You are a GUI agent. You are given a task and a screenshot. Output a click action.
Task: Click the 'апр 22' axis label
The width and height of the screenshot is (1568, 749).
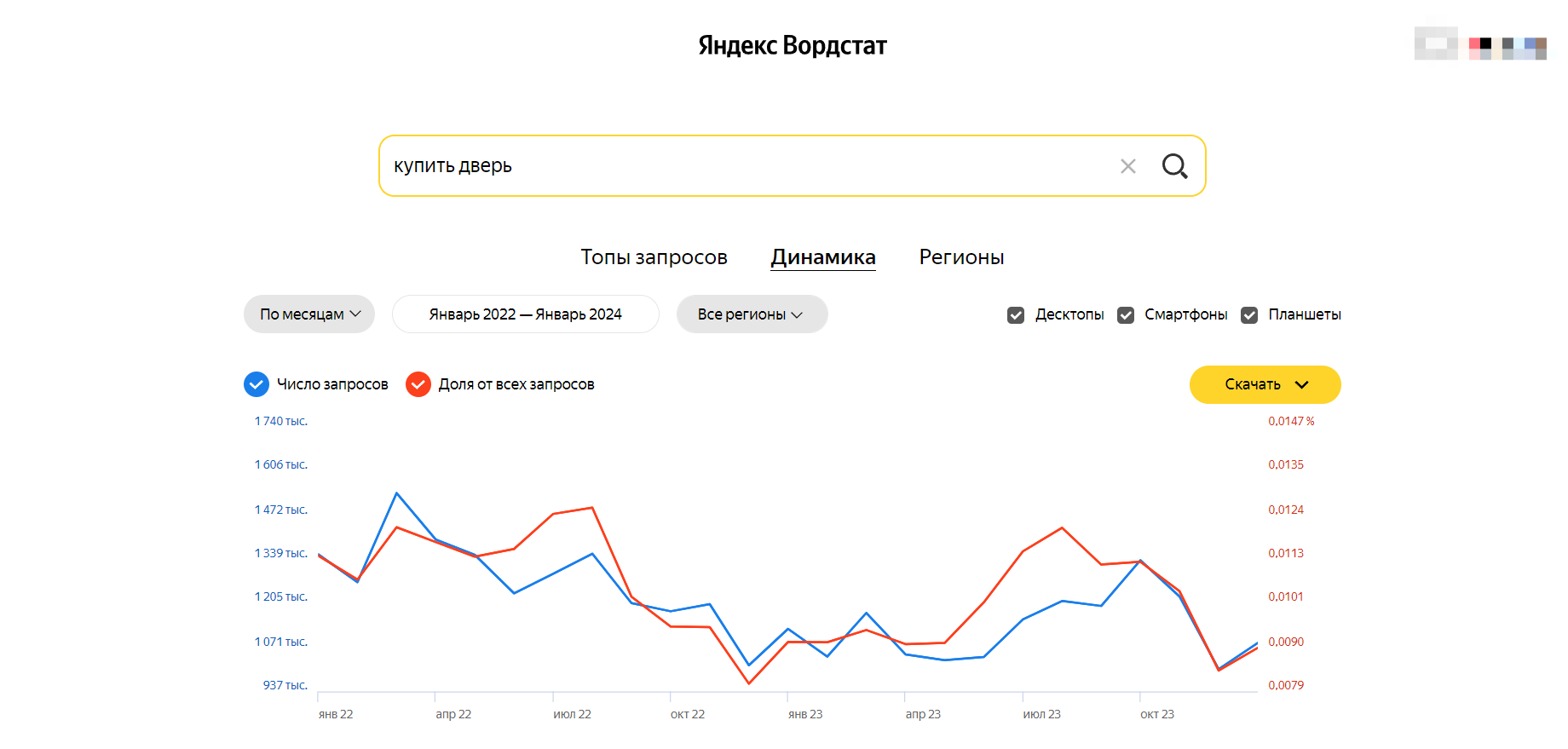tap(453, 714)
